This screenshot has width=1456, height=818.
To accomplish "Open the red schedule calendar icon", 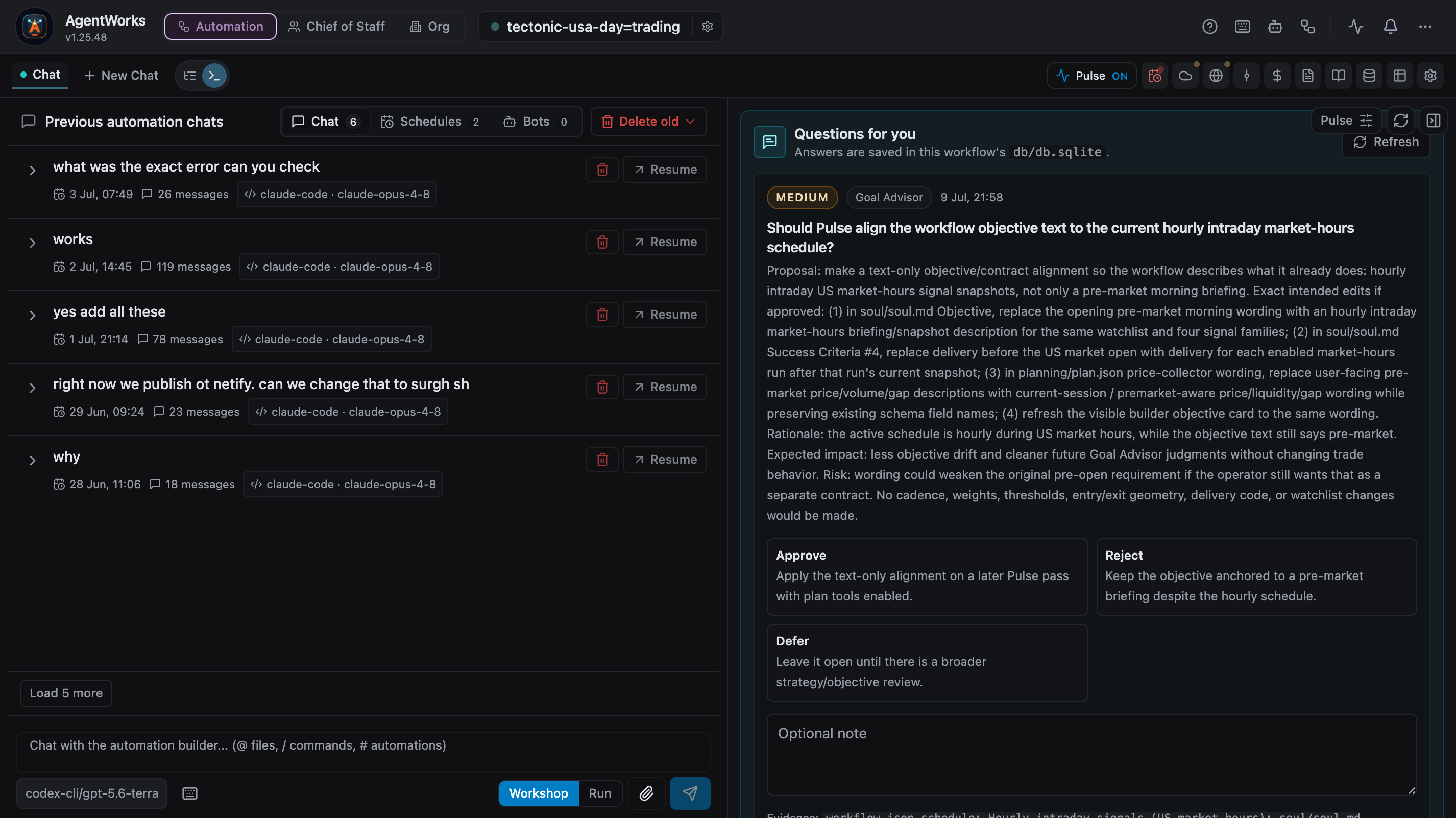I will tap(1155, 76).
